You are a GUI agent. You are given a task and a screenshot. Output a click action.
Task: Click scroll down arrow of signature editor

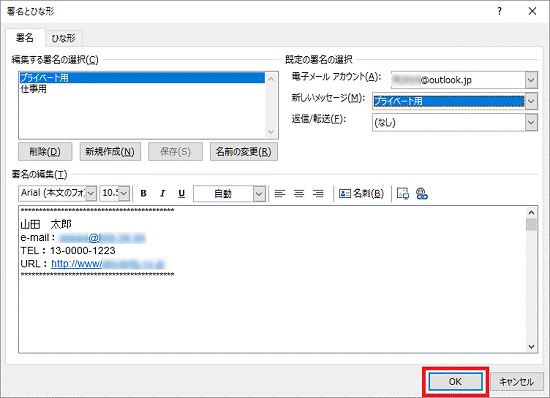click(x=531, y=346)
